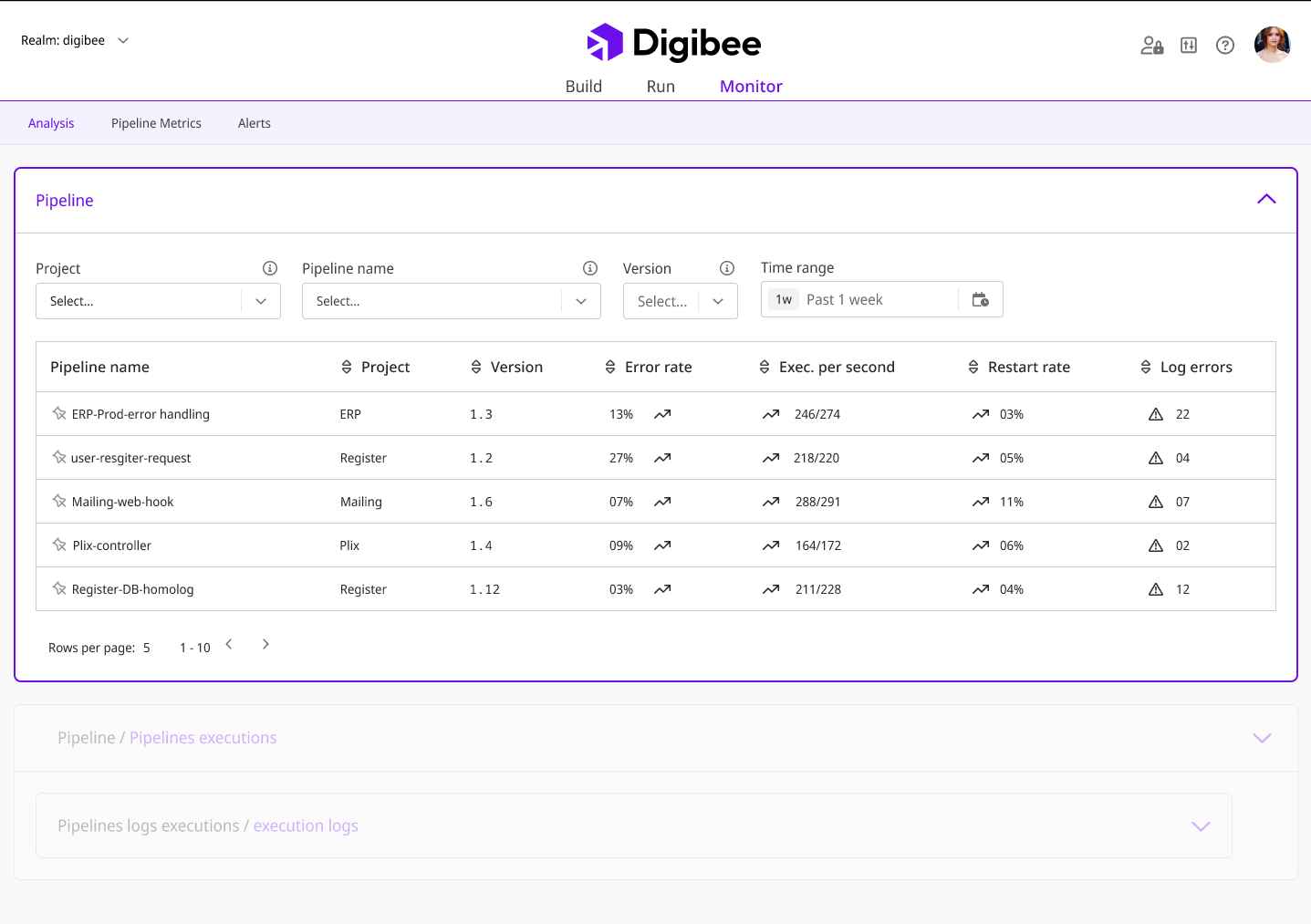Viewport: 1311px width, 924px height.
Task: Click warning icon for ERP-Prod-error handling log errors
Action: [1156, 414]
